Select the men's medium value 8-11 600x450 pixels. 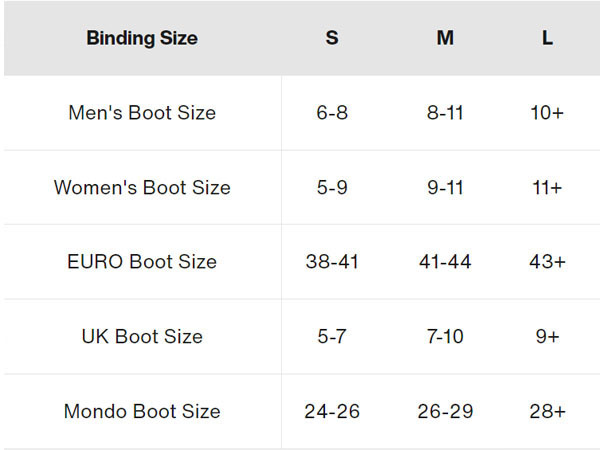click(445, 113)
